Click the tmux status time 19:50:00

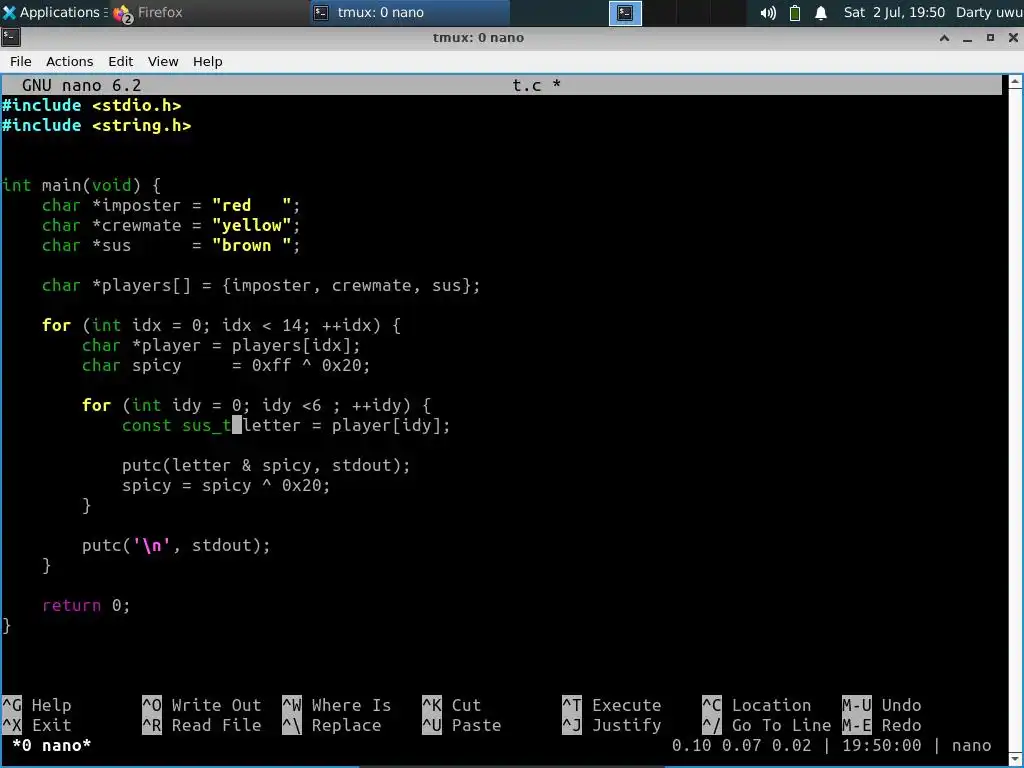882,745
